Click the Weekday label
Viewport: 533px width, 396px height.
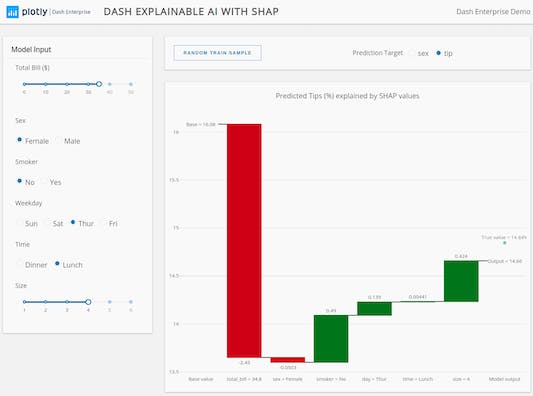pos(29,203)
